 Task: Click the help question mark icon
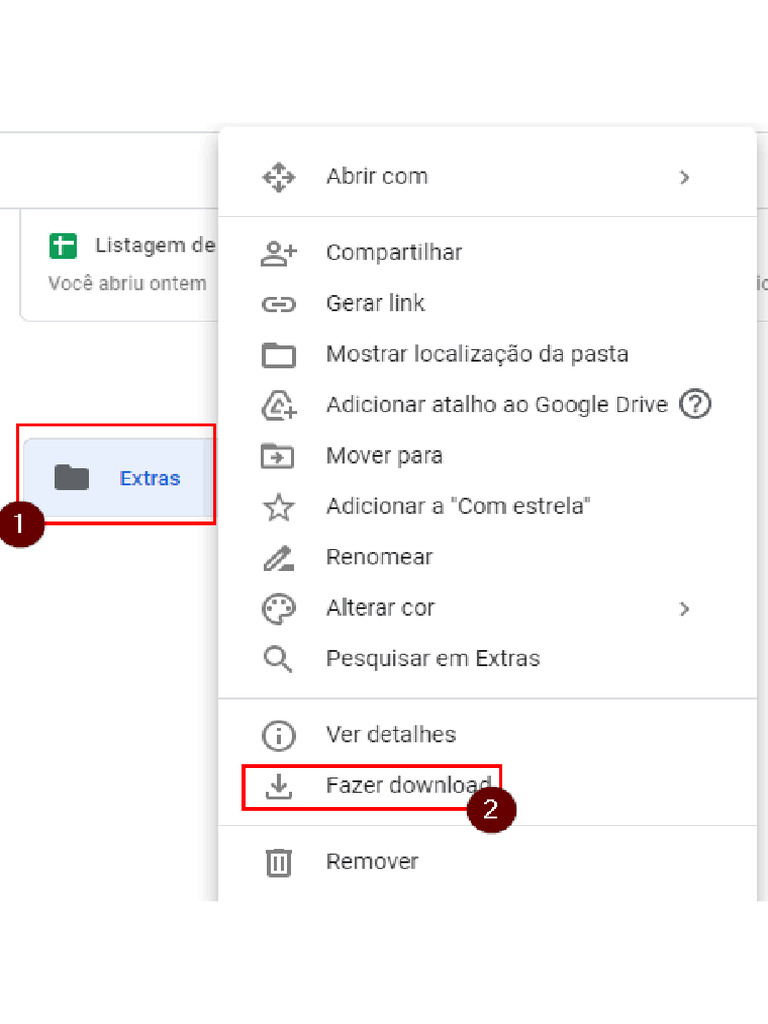(694, 405)
